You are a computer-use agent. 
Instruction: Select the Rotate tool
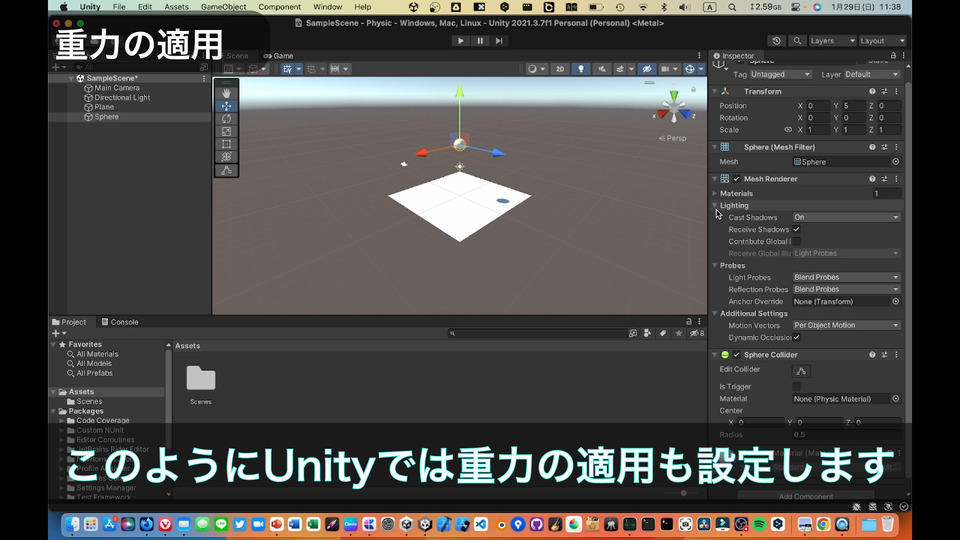coord(227,119)
